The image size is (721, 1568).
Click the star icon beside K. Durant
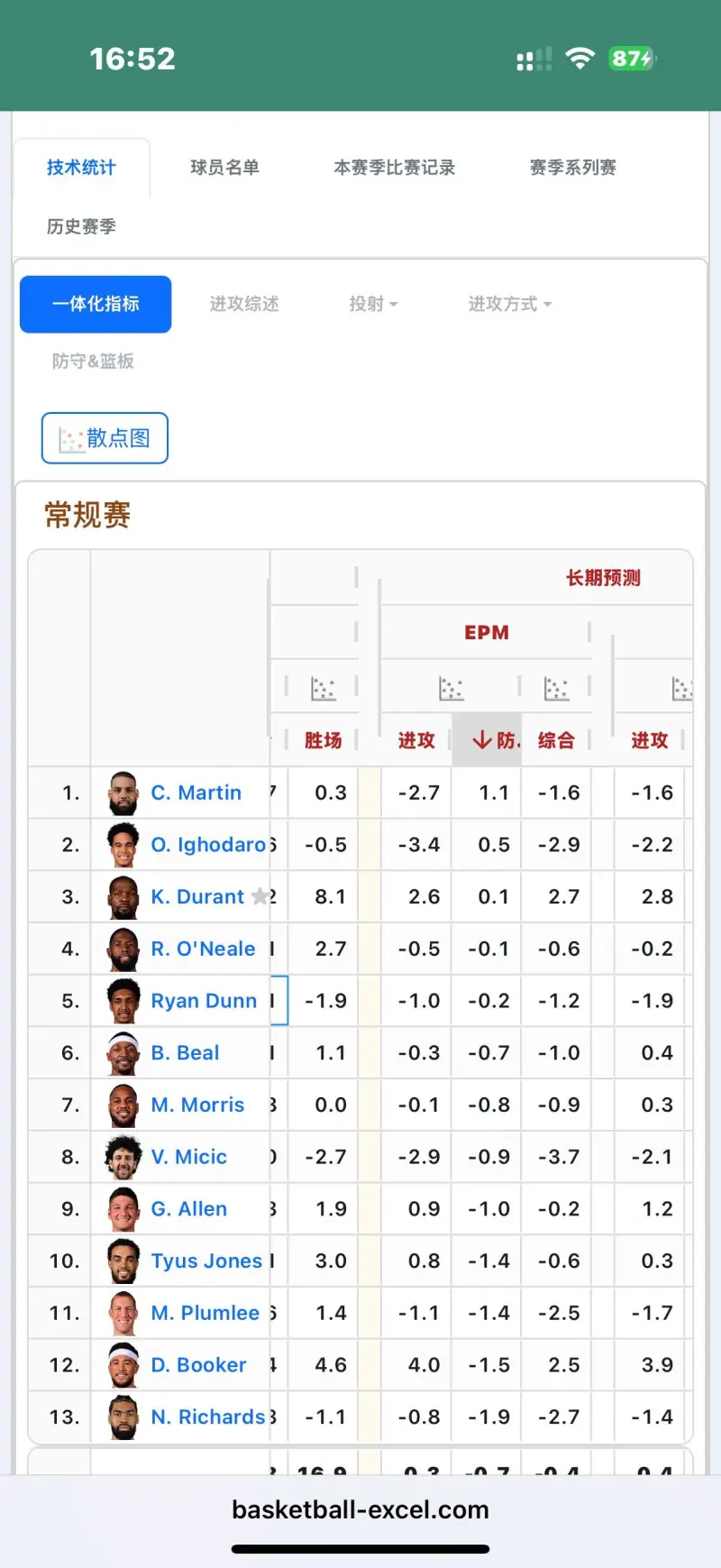click(260, 896)
